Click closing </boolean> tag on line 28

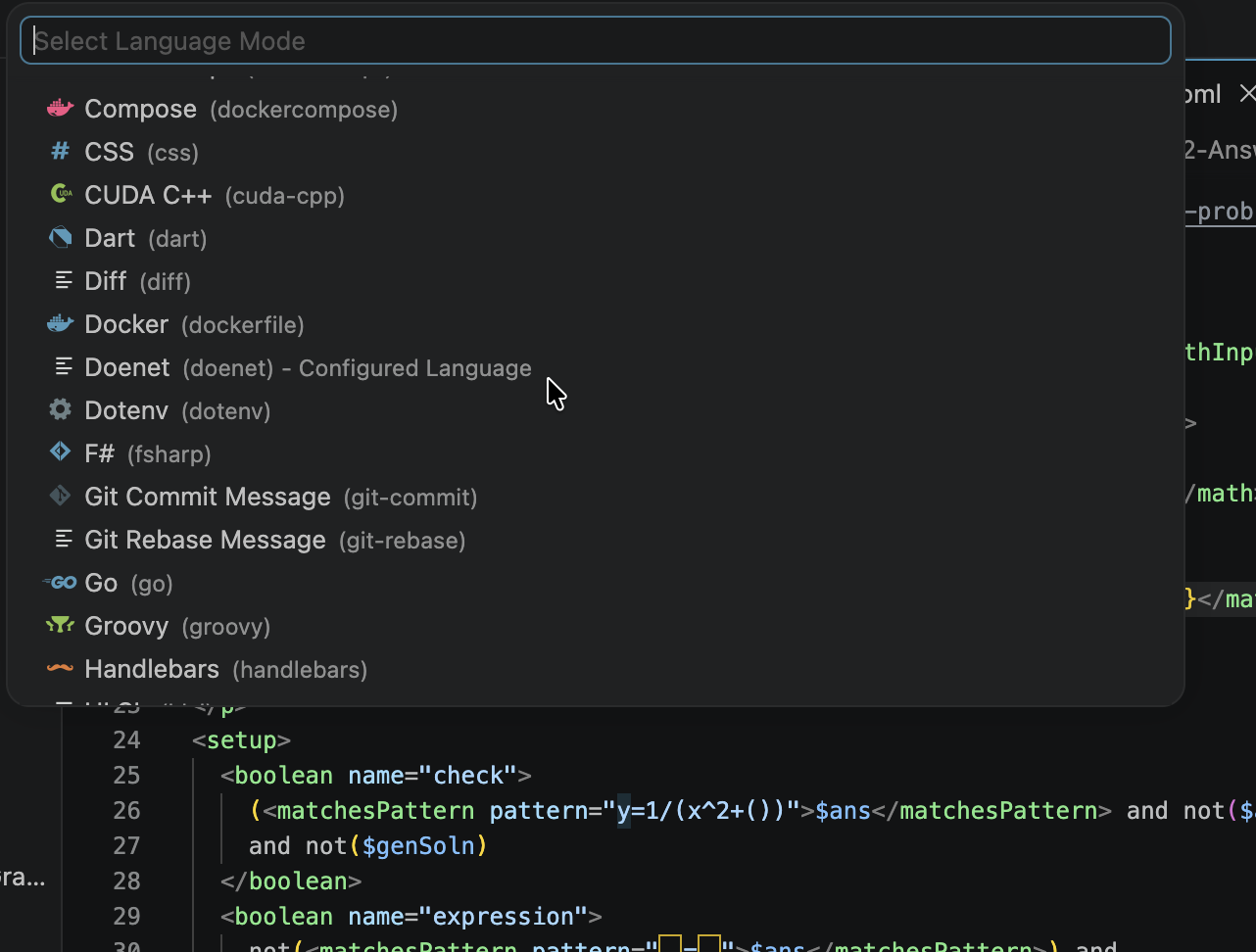(x=291, y=881)
